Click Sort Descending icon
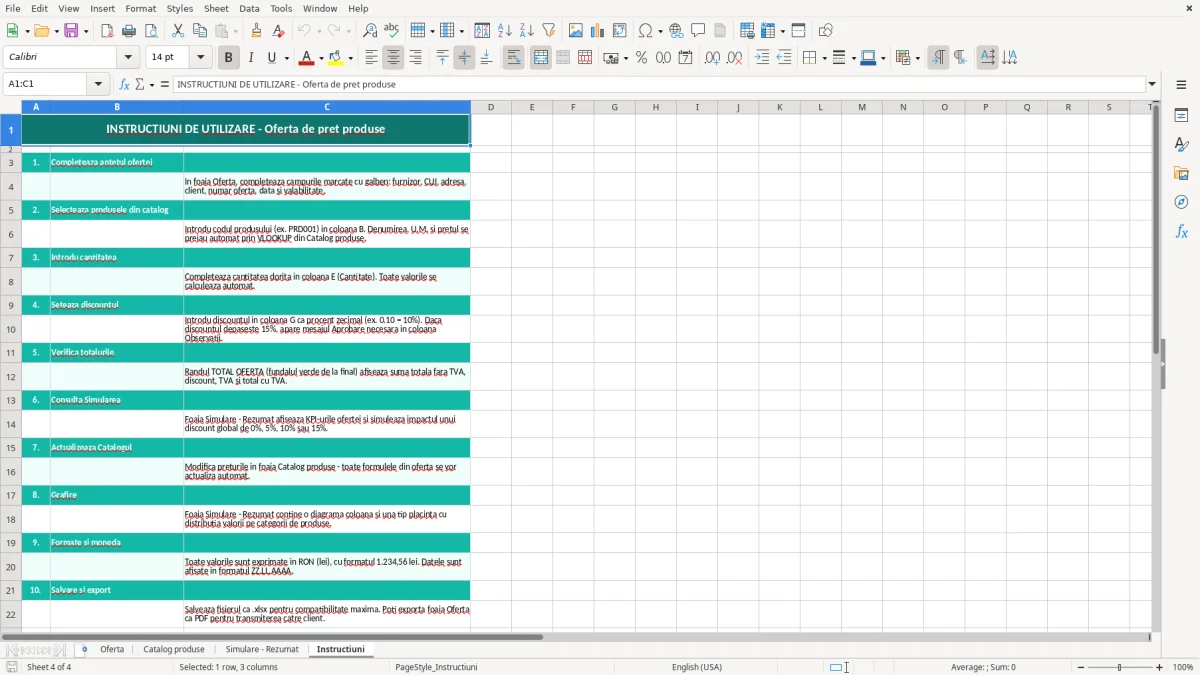Viewport: 1200px width, 675px height. [x=526, y=31]
